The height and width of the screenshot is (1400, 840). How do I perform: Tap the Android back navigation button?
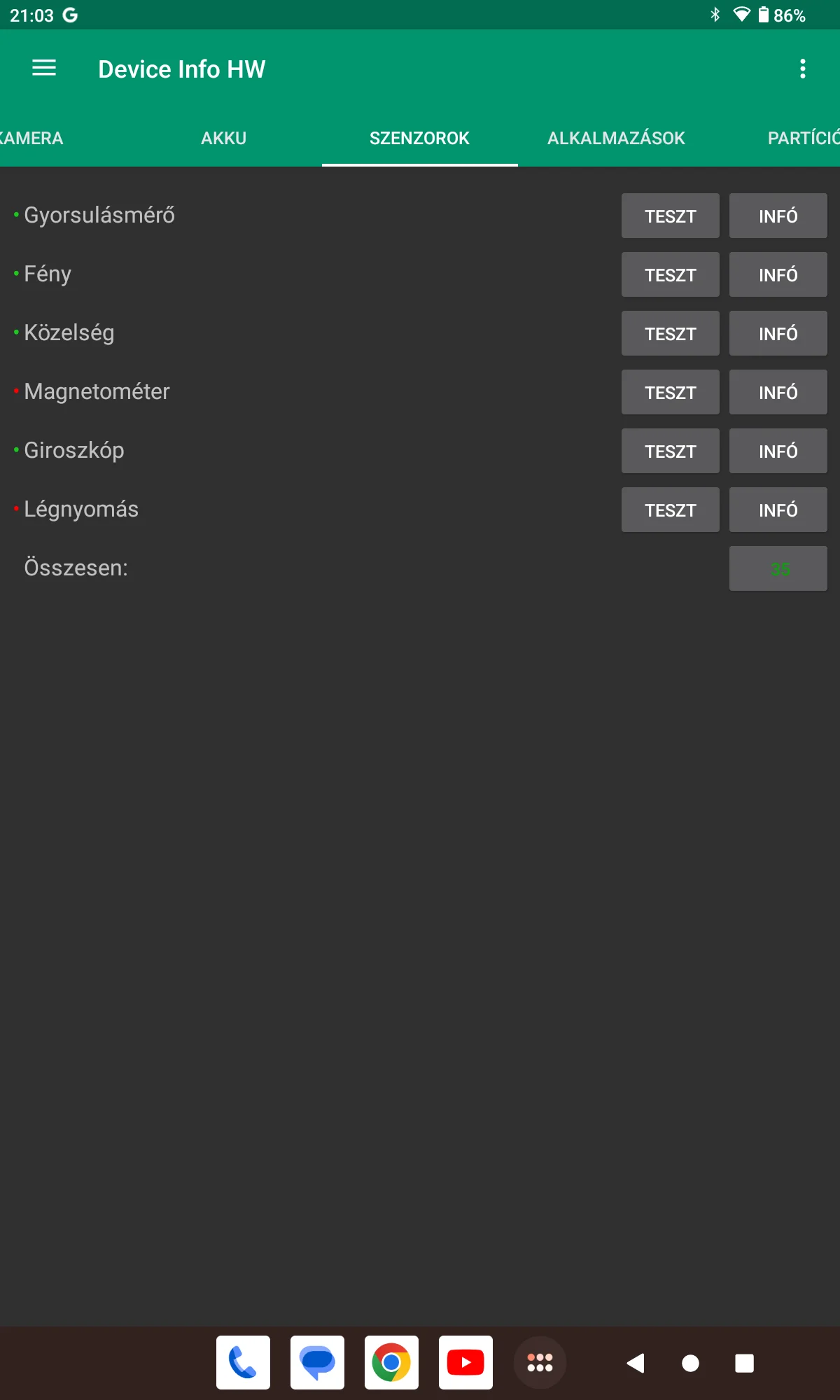pos(636,1363)
